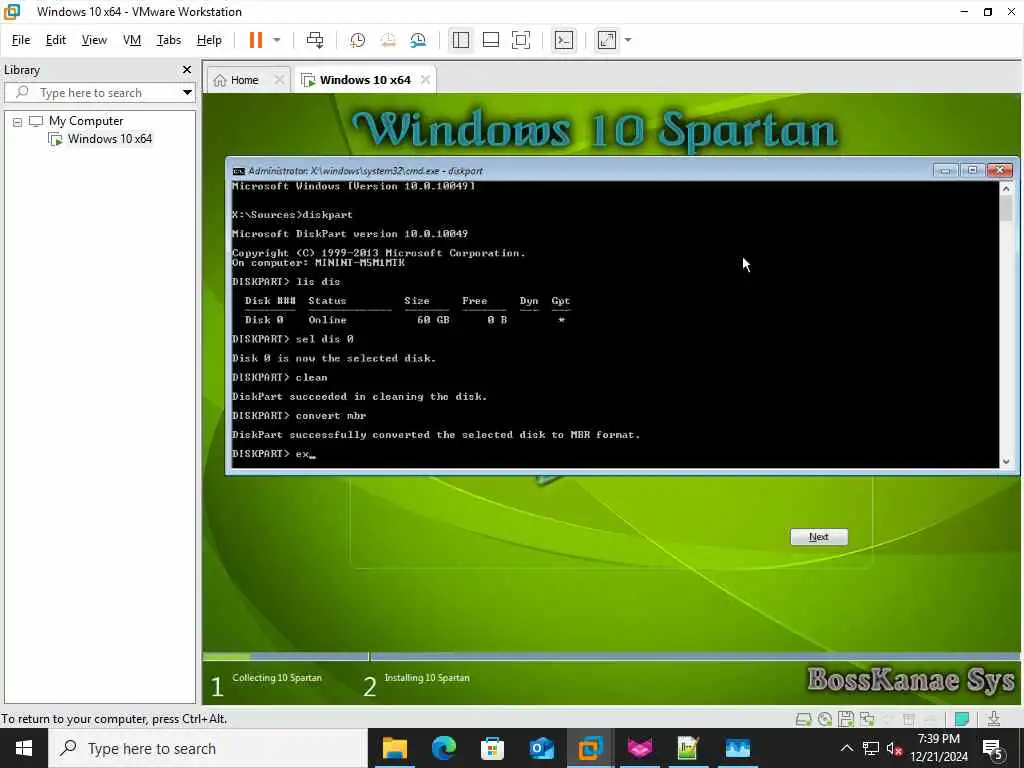1024x768 pixels.
Task: Click the teal message log icon
Action: pos(961,719)
